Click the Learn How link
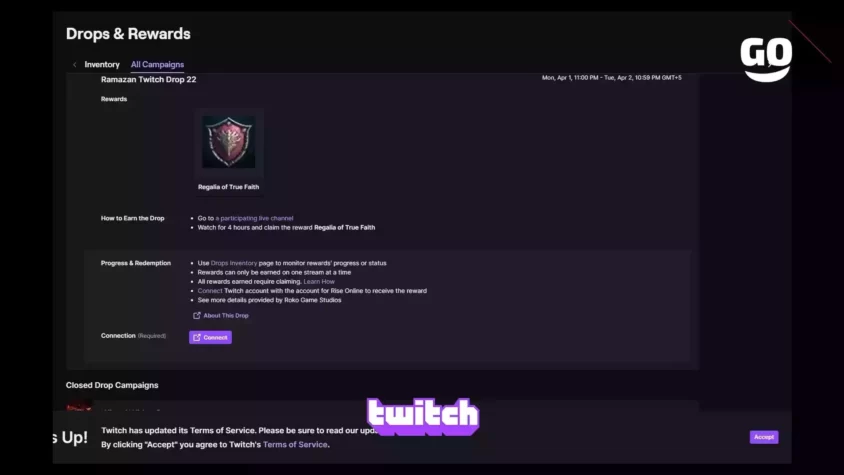 [x=319, y=282]
